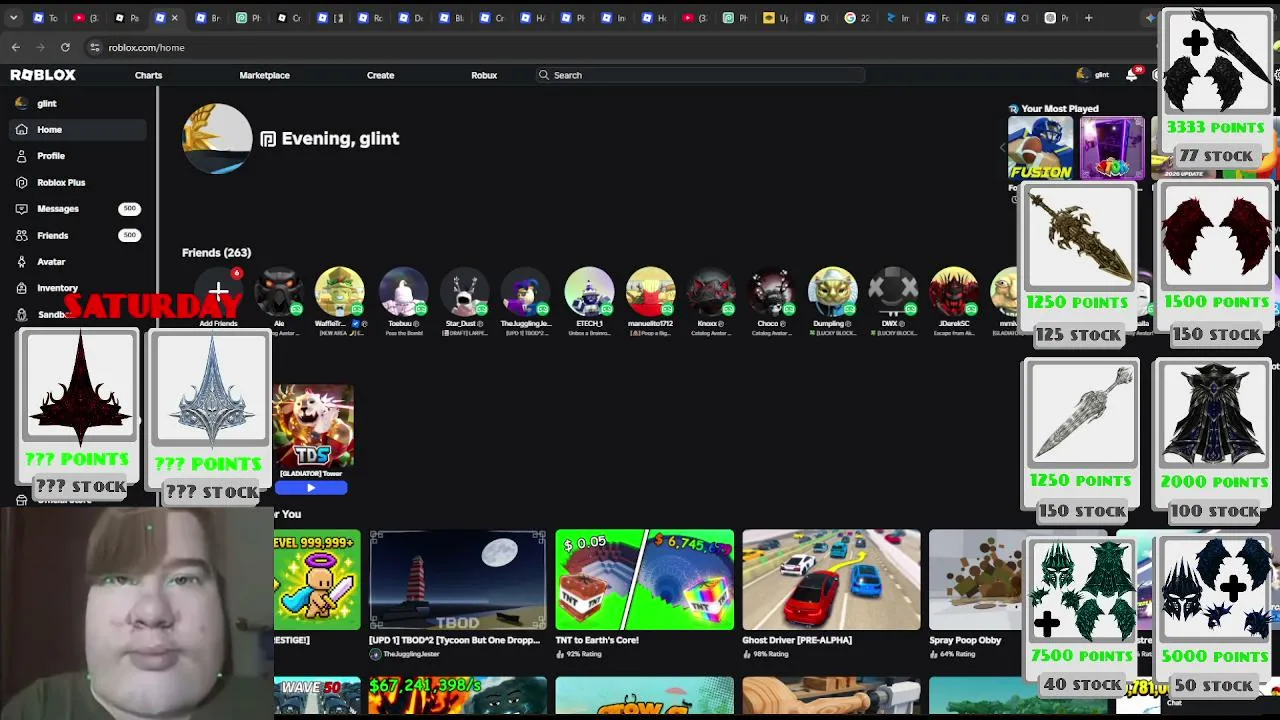The width and height of the screenshot is (1280, 720).
Task: Open friend Dumpling's avatar
Action: tap(832, 291)
